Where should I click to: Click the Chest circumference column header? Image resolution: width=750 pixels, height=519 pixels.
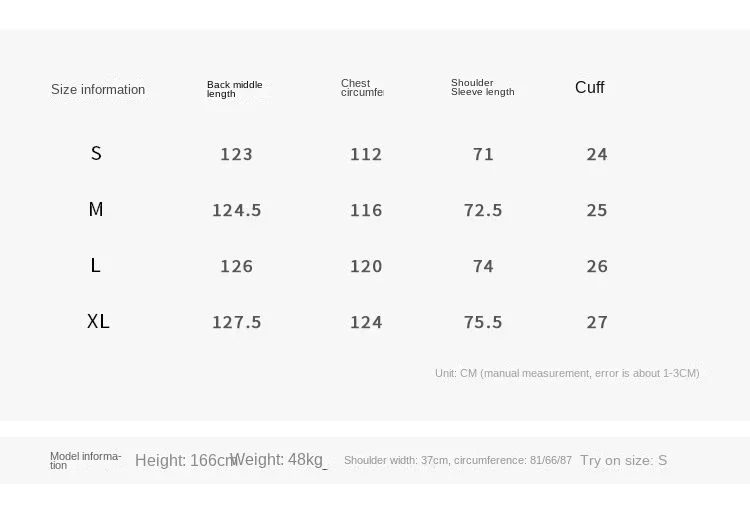(361, 88)
